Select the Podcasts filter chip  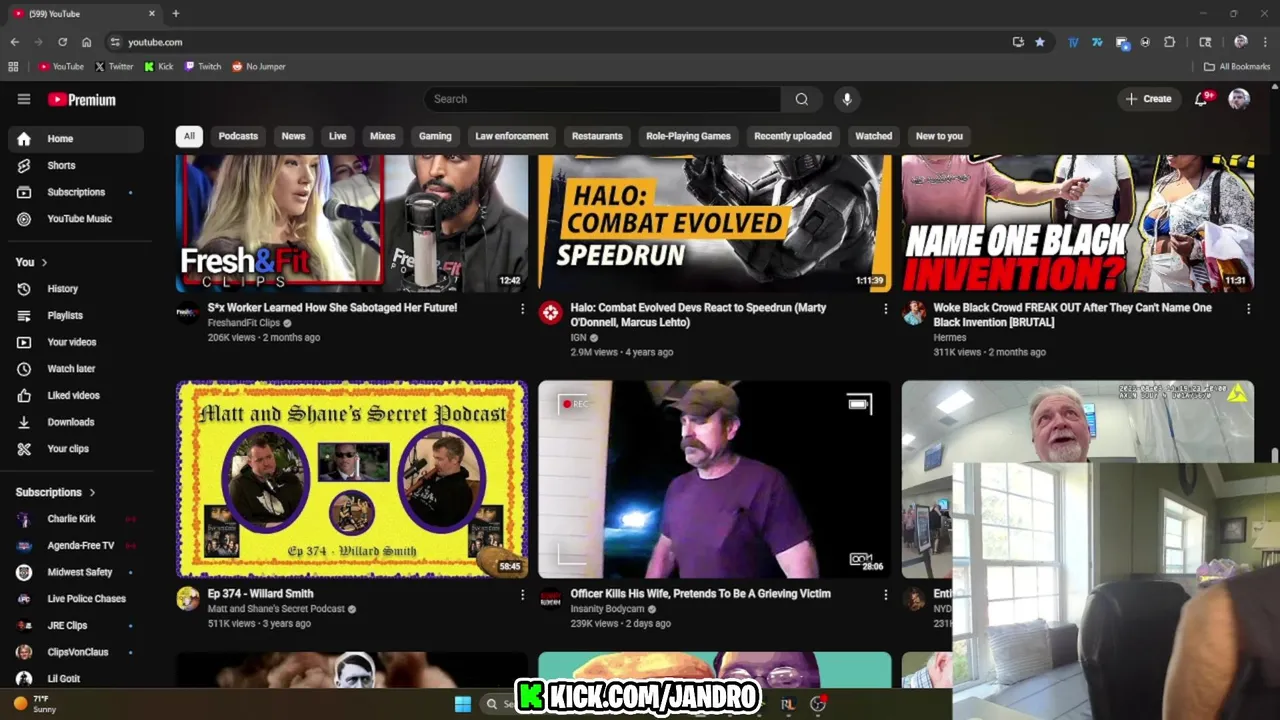(238, 136)
